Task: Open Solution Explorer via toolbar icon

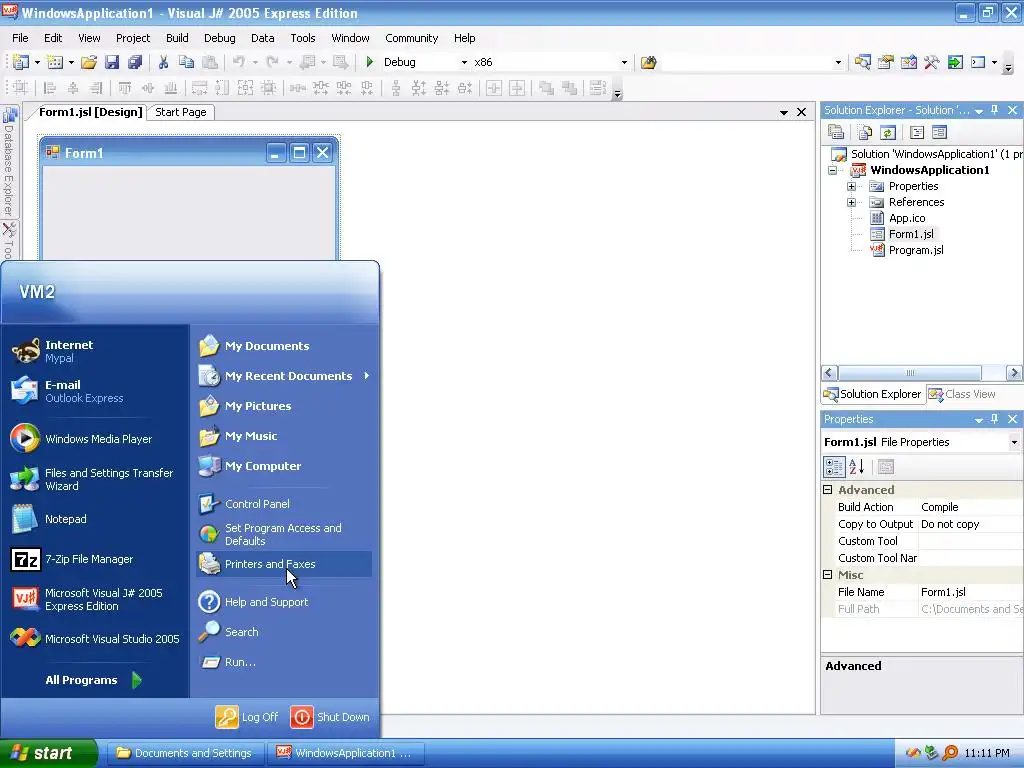Action: [862, 62]
